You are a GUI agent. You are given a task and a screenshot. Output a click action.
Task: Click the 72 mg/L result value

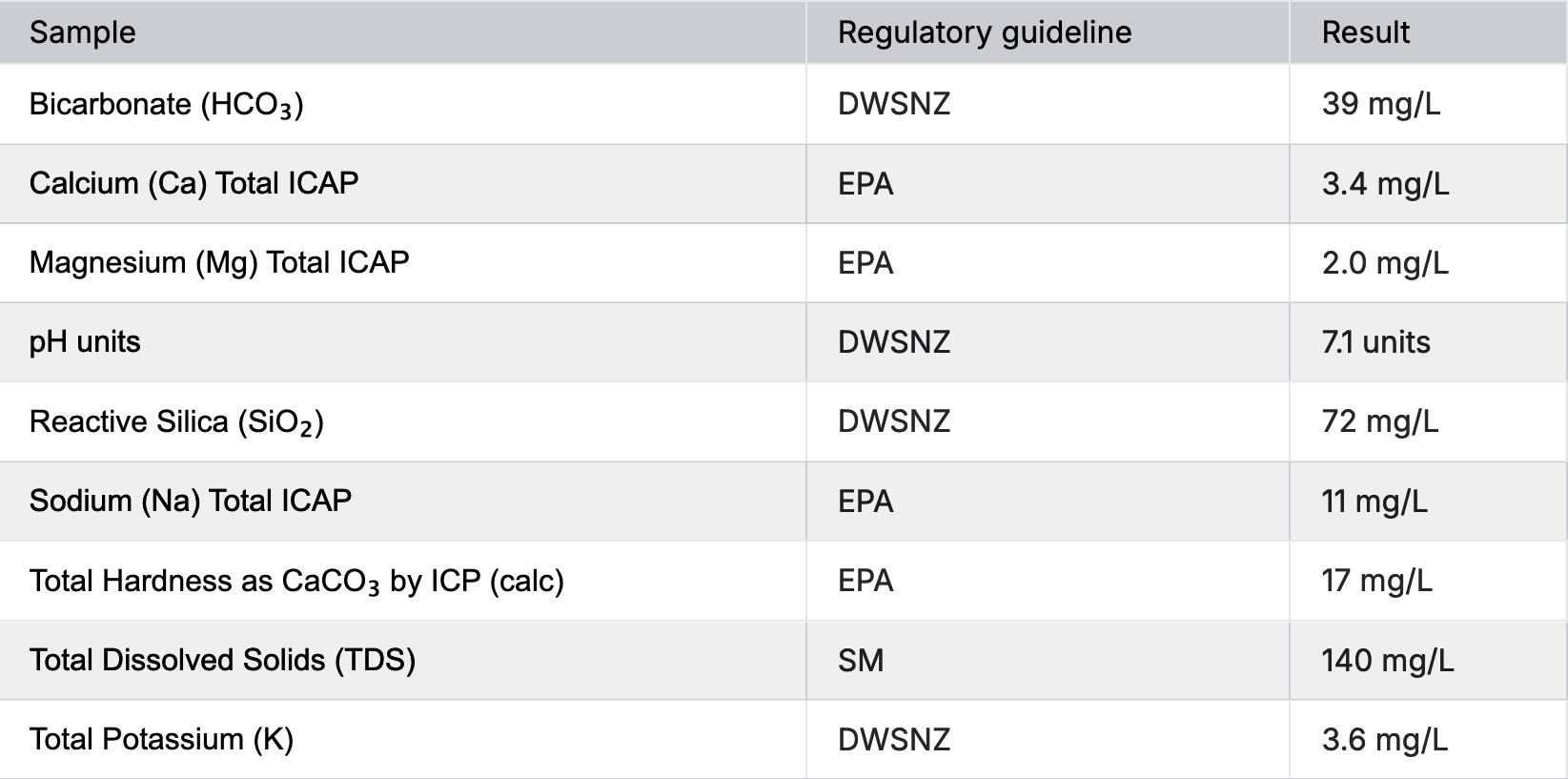point(1380,421)
